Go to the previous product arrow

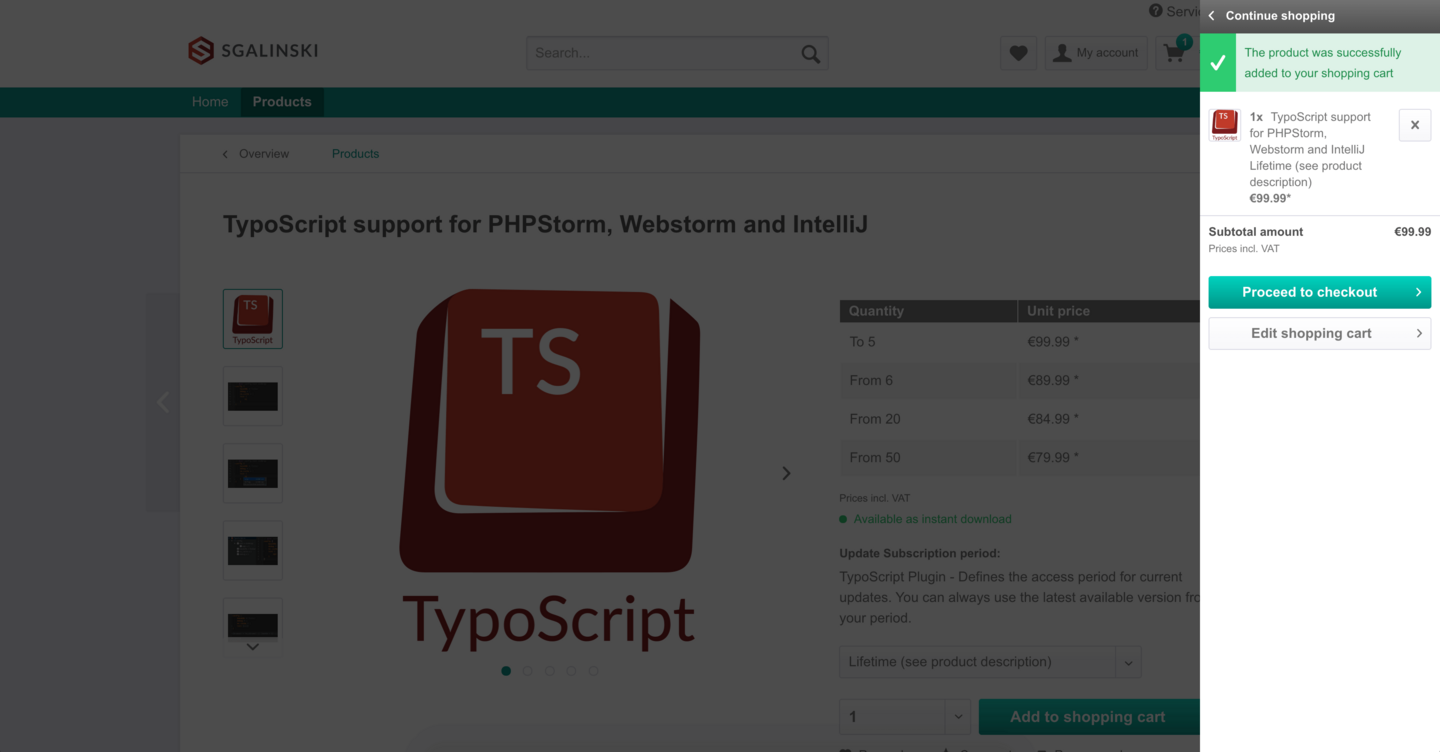(x=163, y=402)
